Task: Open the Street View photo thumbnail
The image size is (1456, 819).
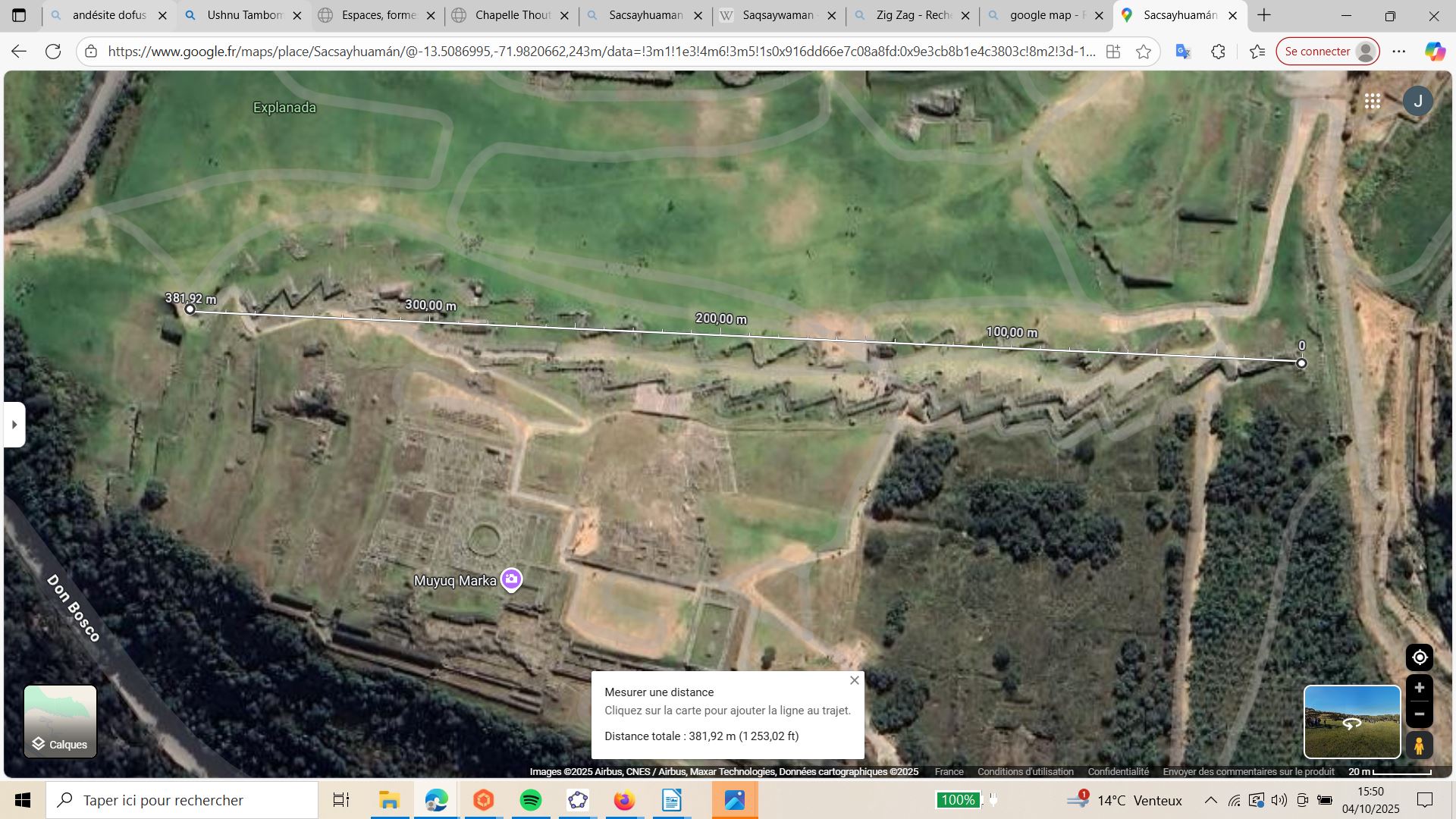Action: click(1351, 721)
